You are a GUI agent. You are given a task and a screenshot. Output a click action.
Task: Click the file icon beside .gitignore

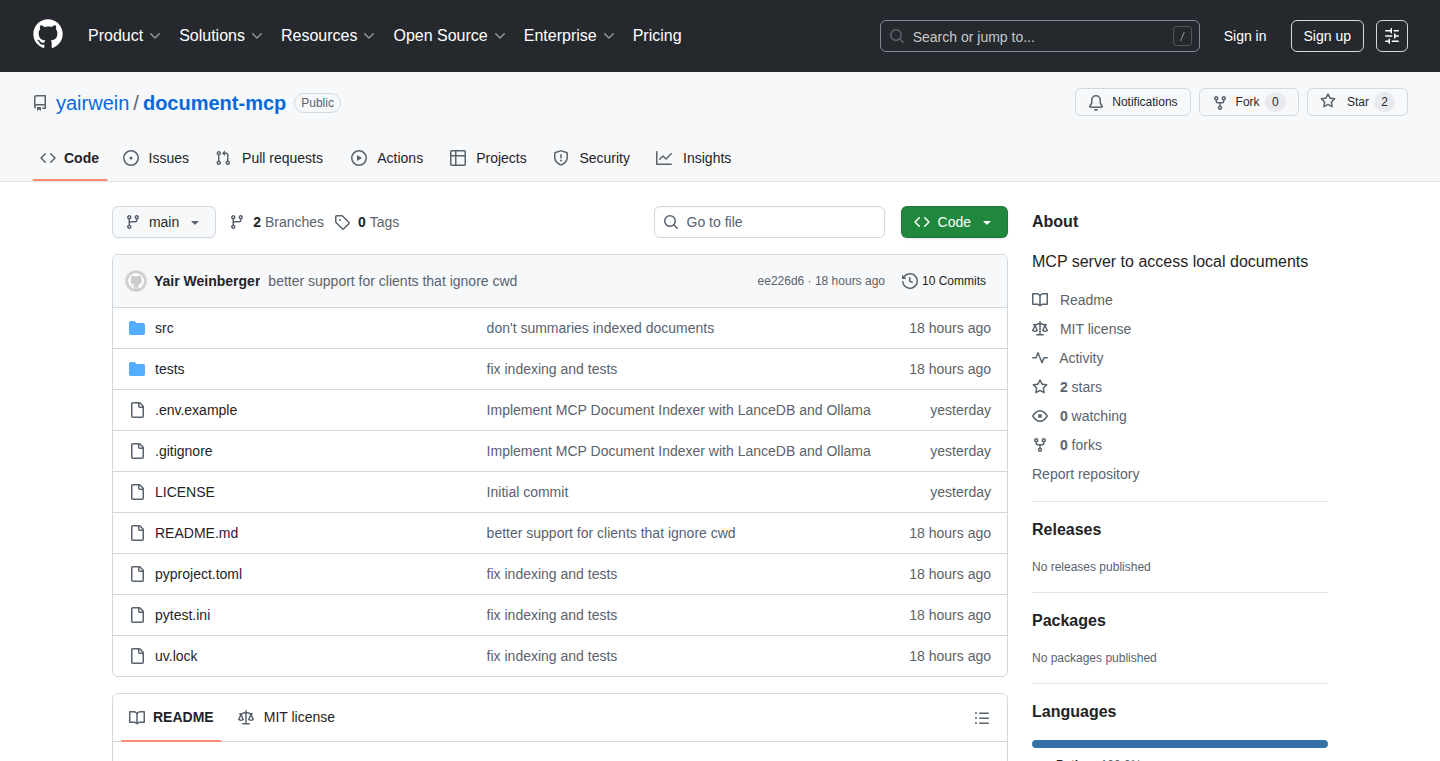[x=137, y=451]
